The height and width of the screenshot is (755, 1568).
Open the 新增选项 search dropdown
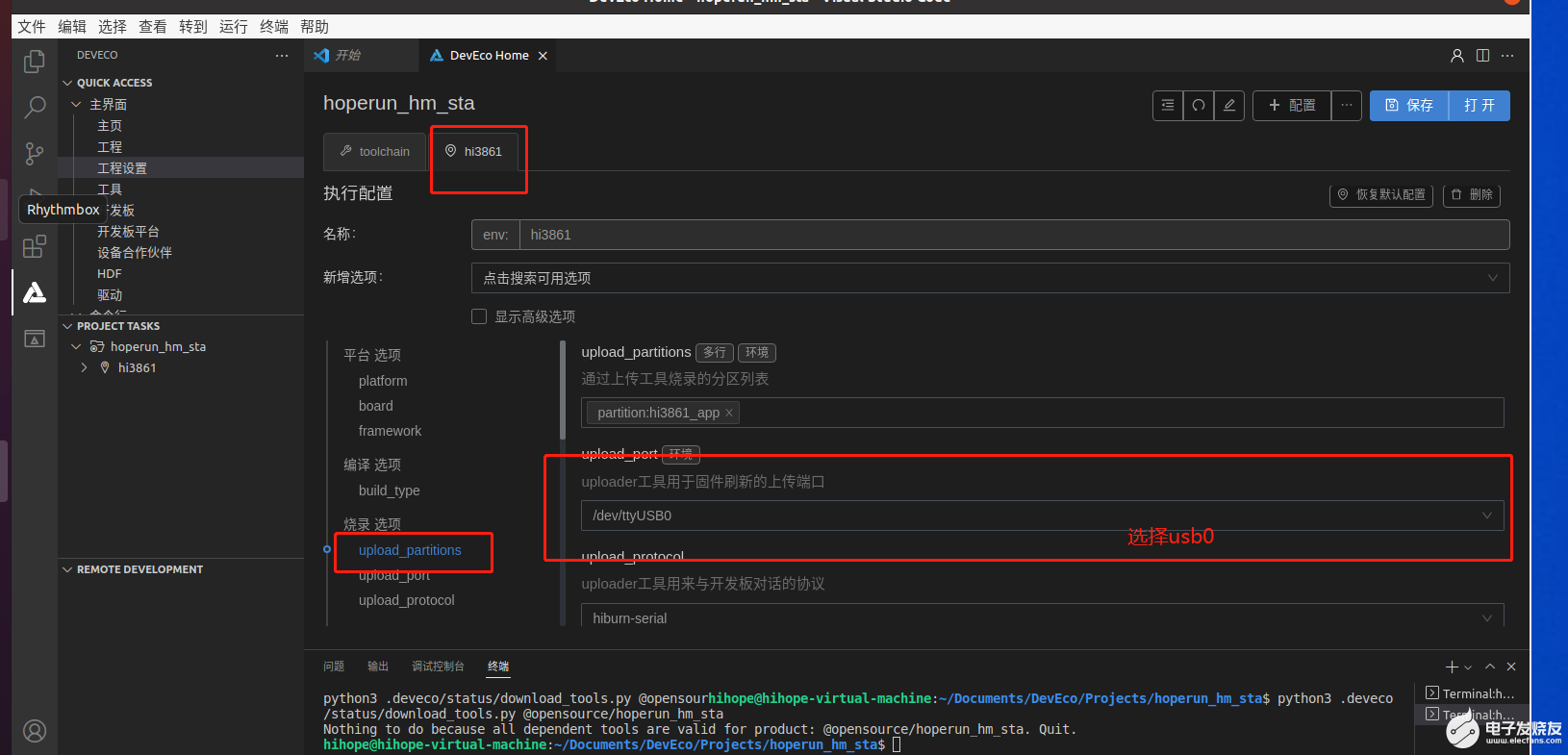click(990, 278)
